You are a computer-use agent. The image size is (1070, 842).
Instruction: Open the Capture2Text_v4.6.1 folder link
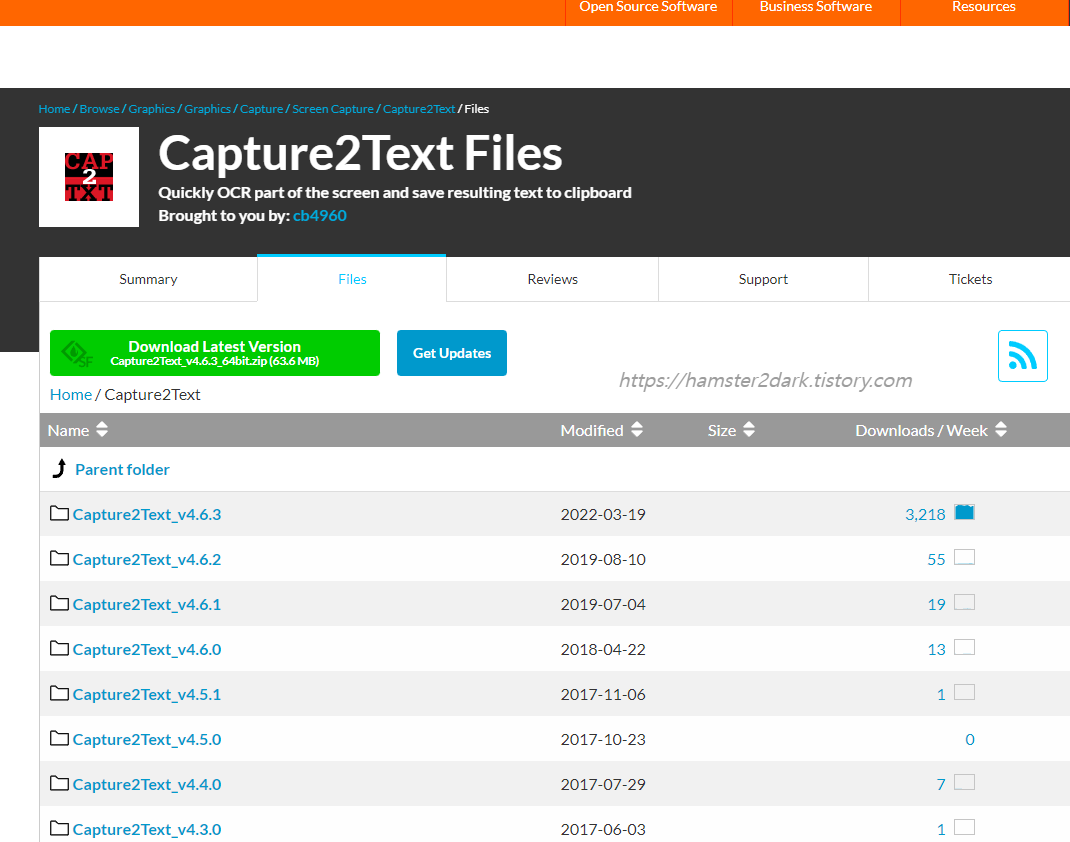[147, 605]
